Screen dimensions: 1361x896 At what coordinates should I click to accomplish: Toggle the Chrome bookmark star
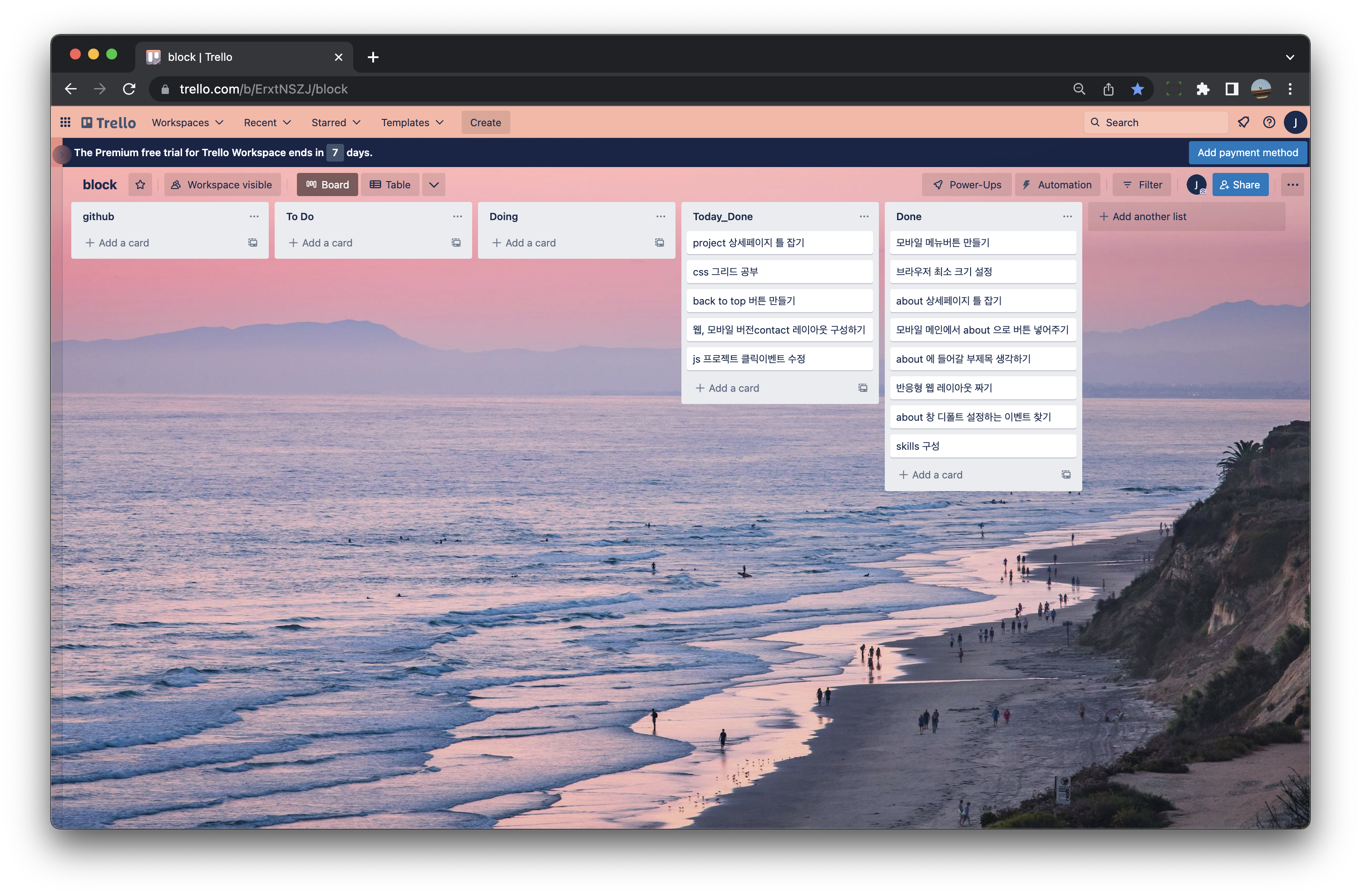point(1137,89)
